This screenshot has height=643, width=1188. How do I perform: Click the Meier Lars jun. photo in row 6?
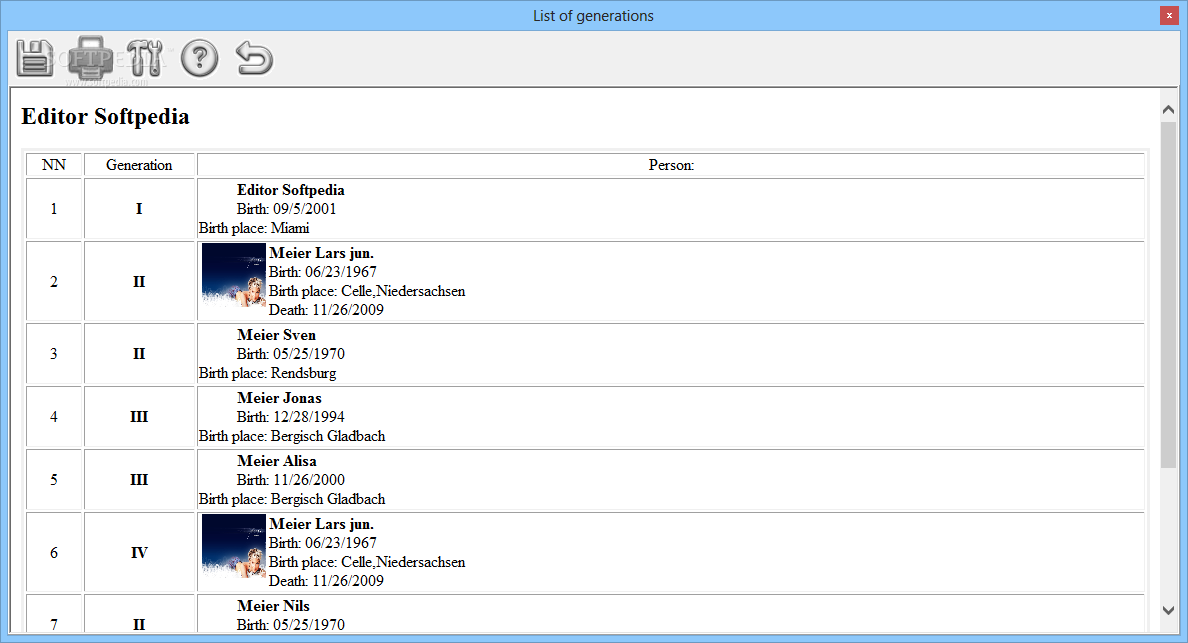coord(233,546)
